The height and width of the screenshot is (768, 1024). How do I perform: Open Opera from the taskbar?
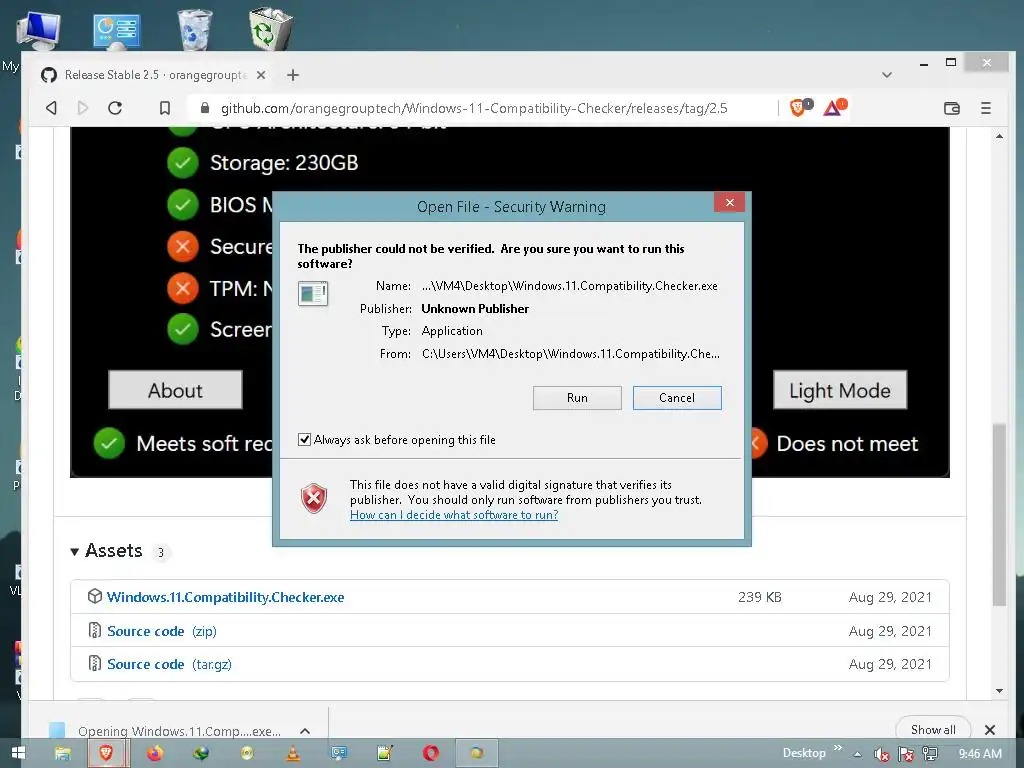[430, 753]
